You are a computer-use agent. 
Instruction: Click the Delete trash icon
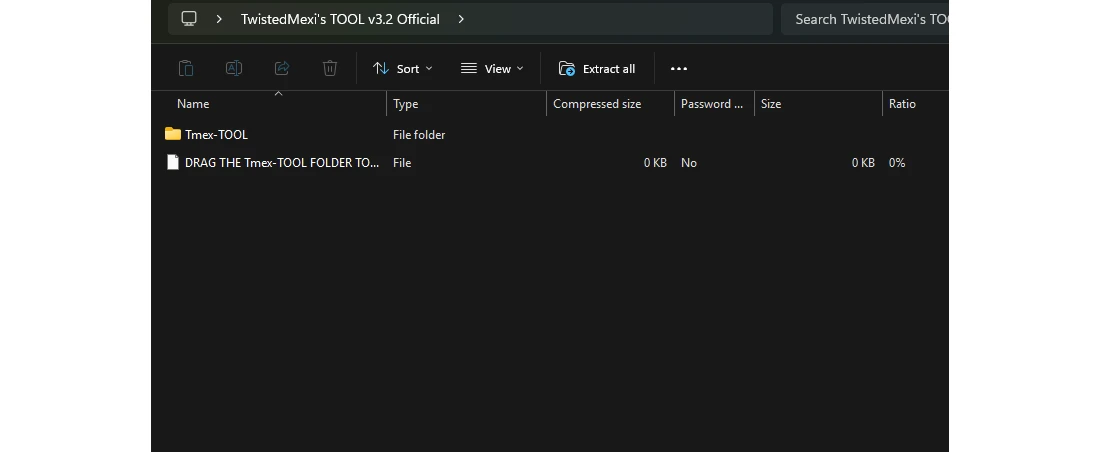coord(330,68)
